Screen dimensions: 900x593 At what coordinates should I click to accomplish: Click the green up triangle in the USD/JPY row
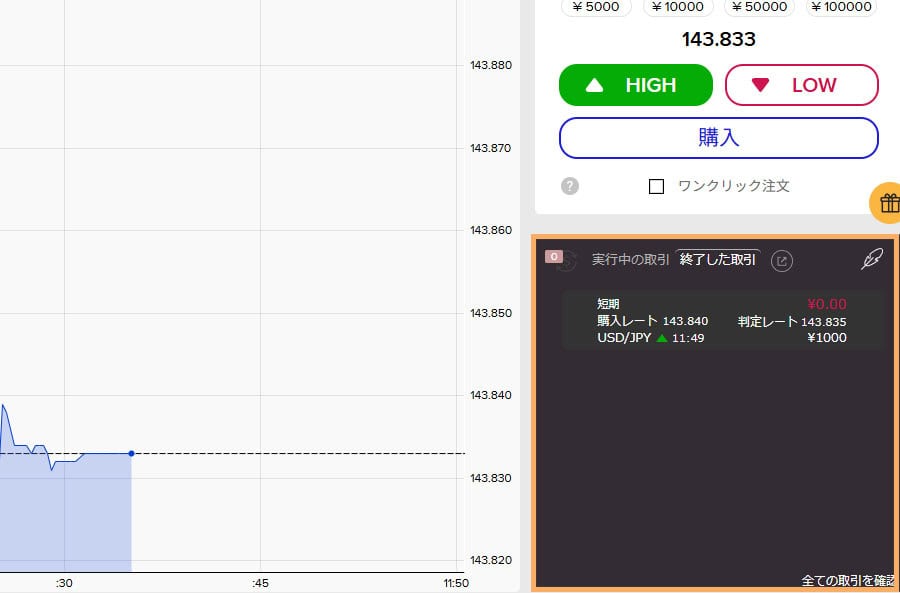click(662, 338)
